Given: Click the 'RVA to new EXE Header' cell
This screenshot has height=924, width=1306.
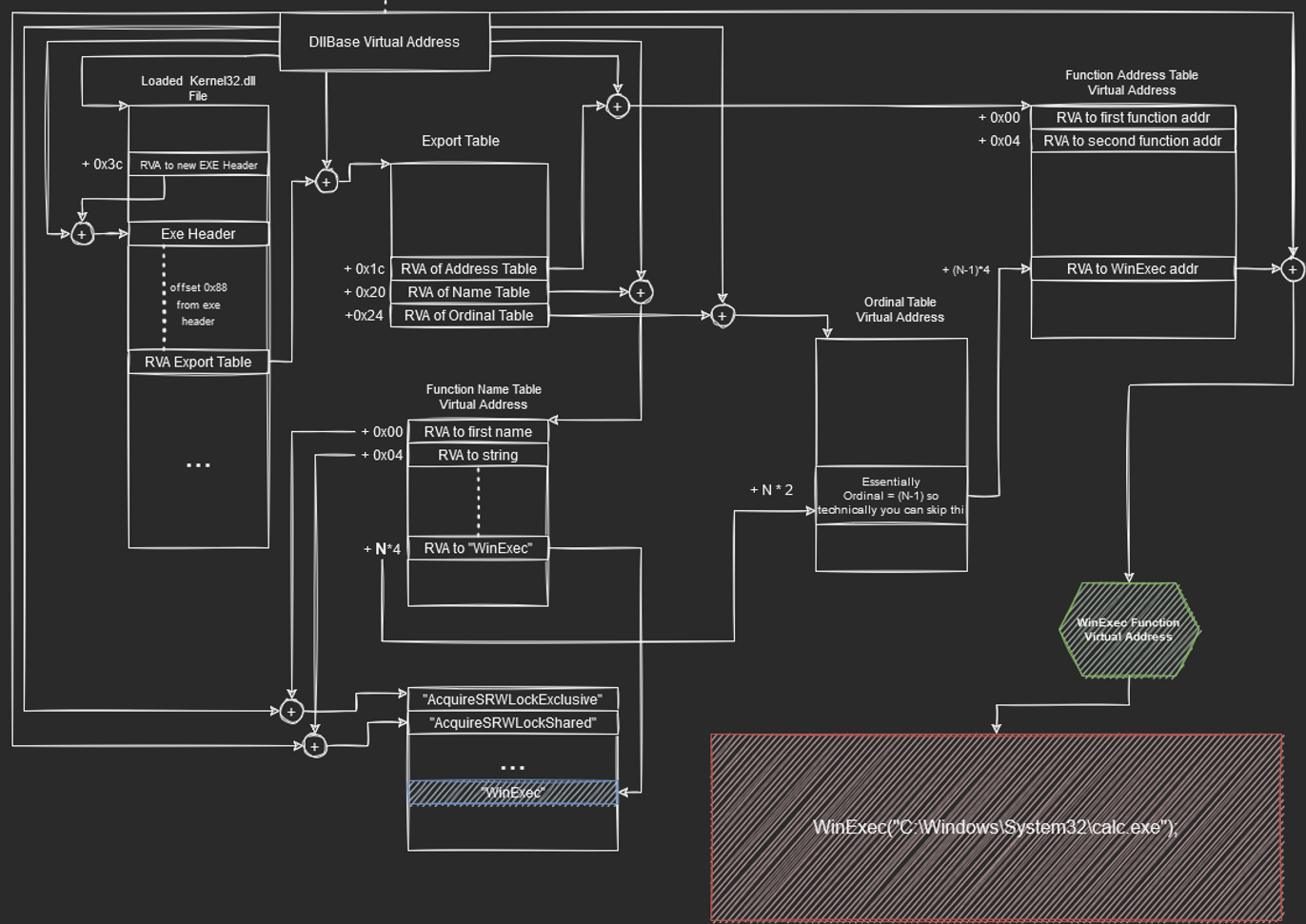Looking at the screenshot, I should click(199, 165).
